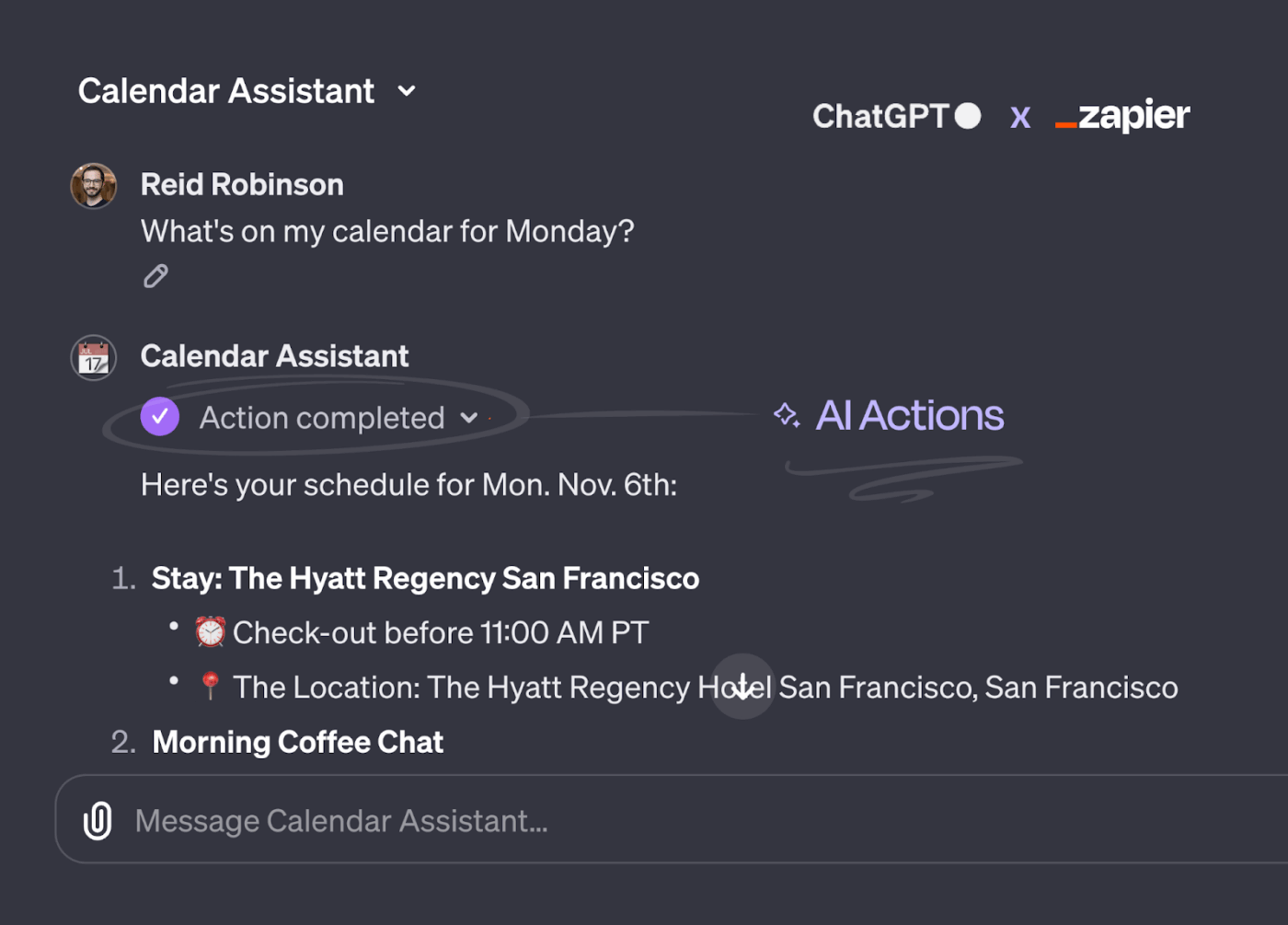
Task: Click Reid Robinson's profile picture
Action: [x=93, y=185]
